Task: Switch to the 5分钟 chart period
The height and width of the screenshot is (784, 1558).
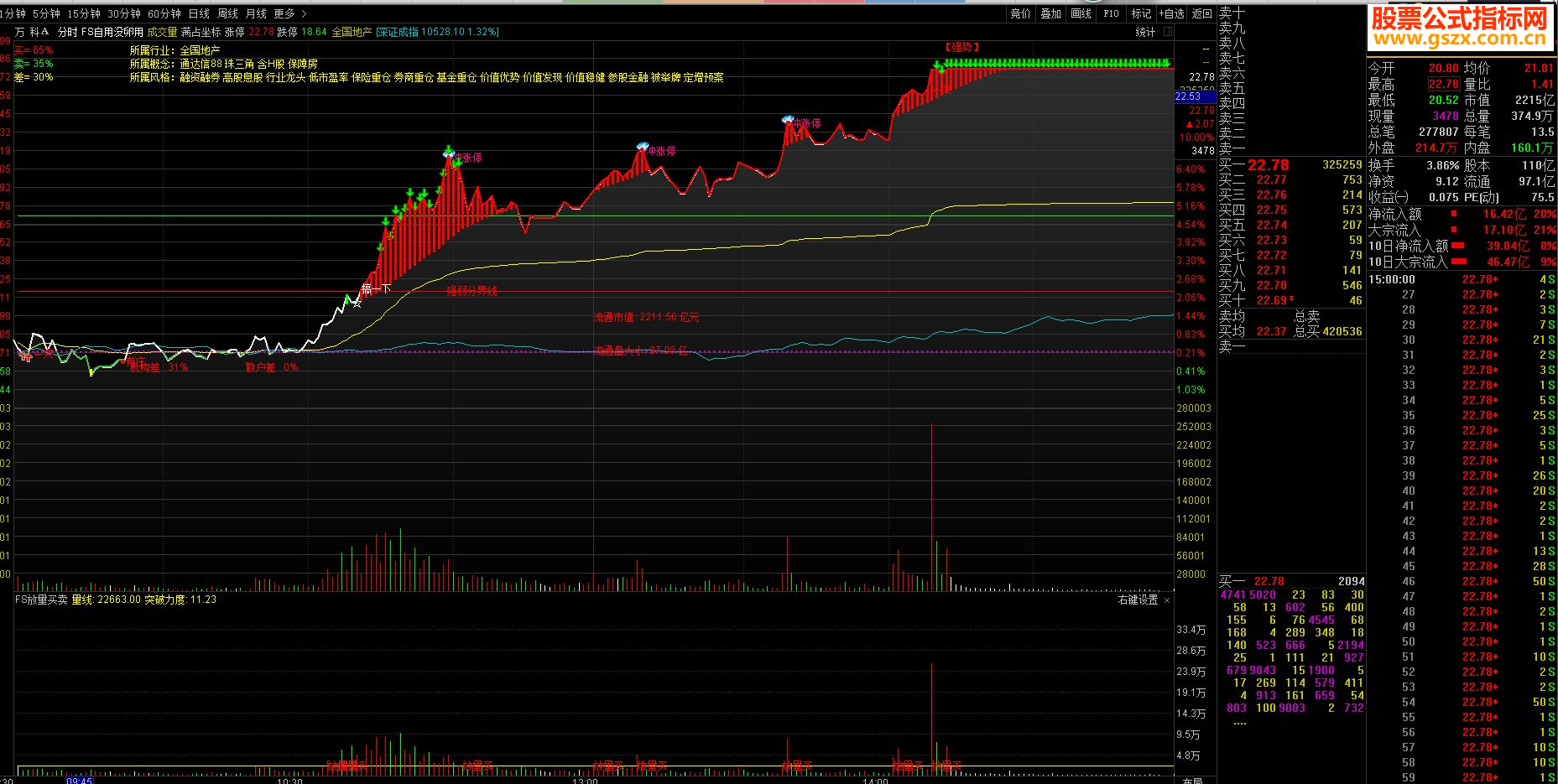Action: point(46,13)
